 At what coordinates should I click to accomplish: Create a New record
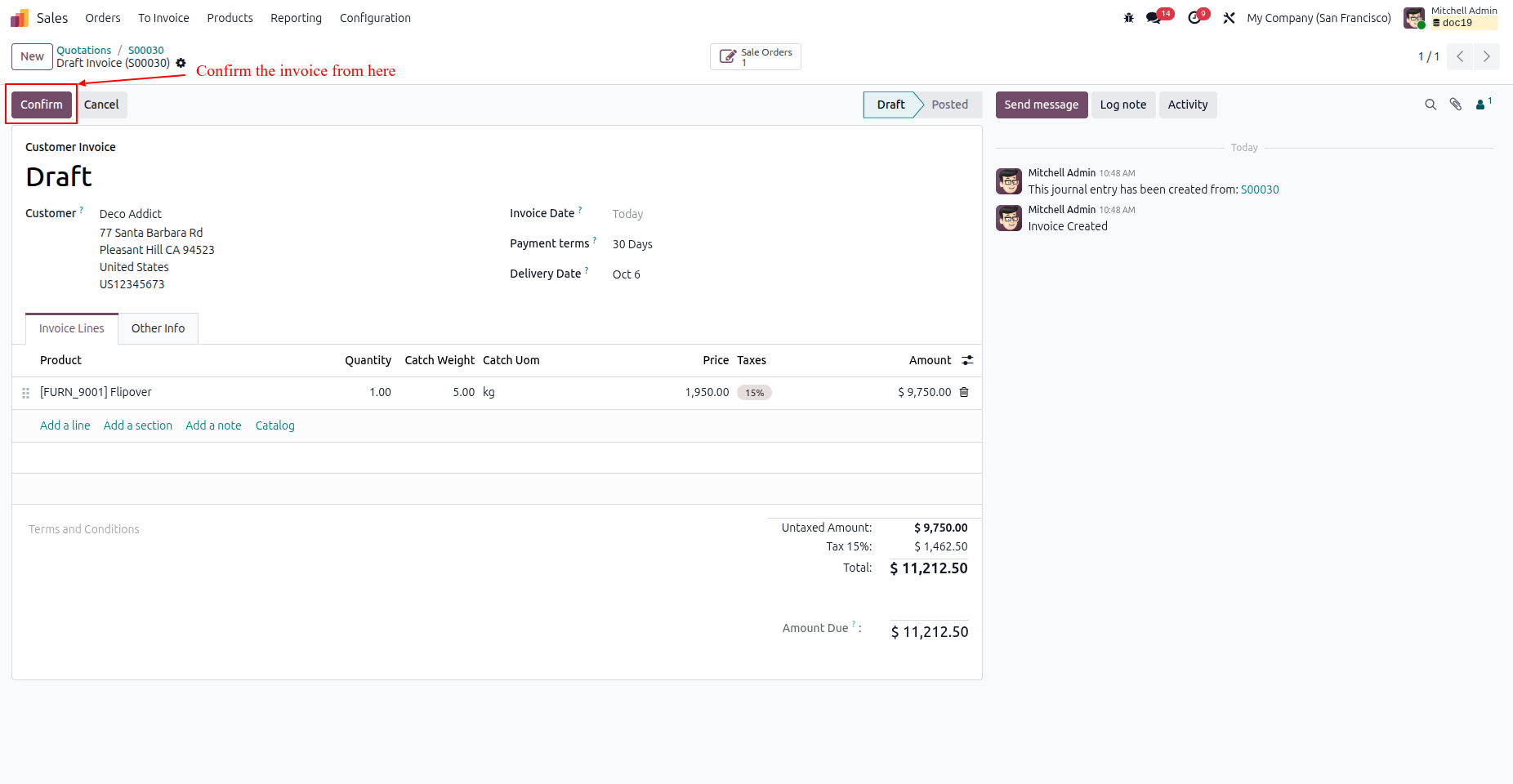[32, 56]
